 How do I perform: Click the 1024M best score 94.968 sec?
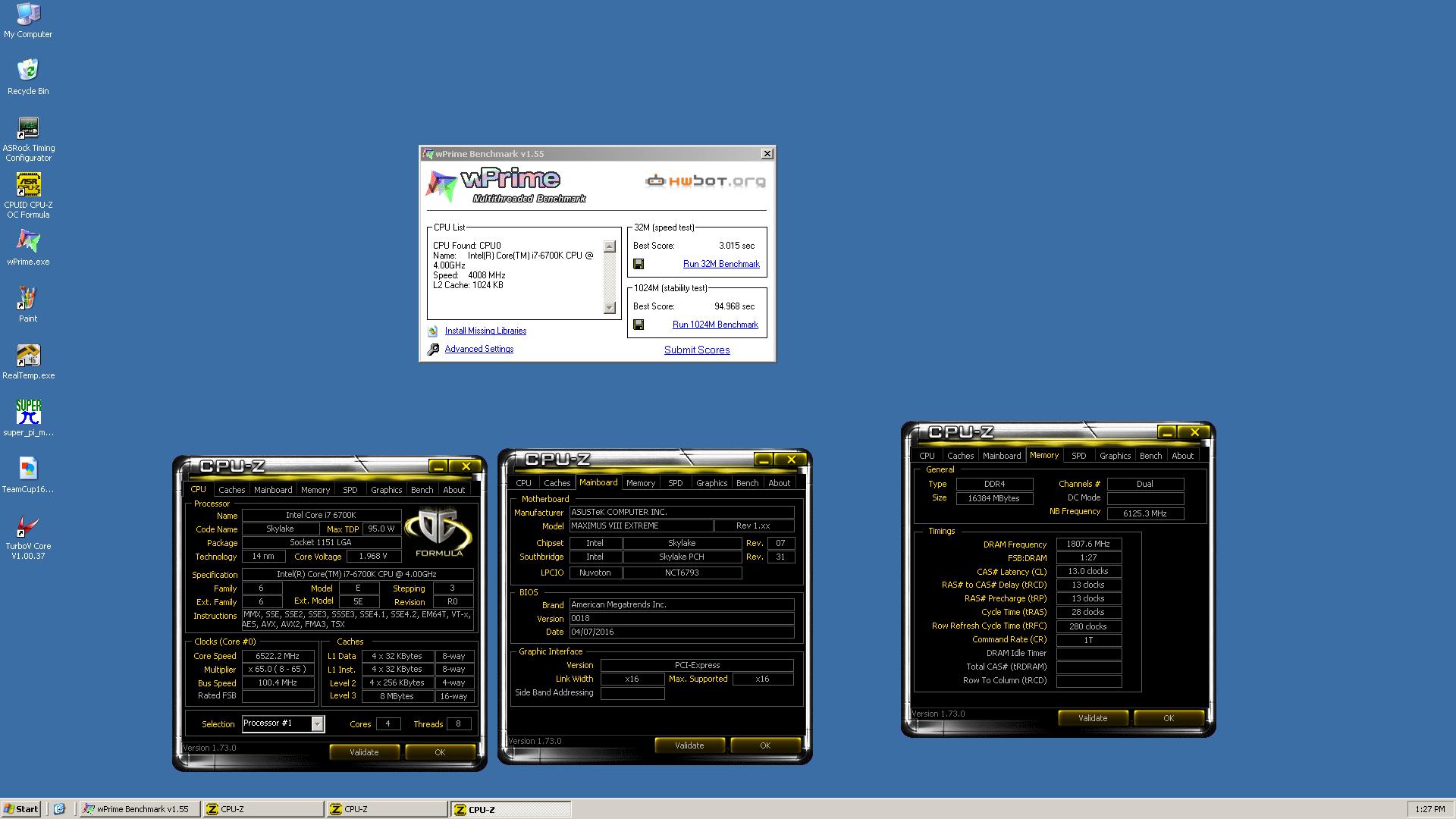click(734, 306)
